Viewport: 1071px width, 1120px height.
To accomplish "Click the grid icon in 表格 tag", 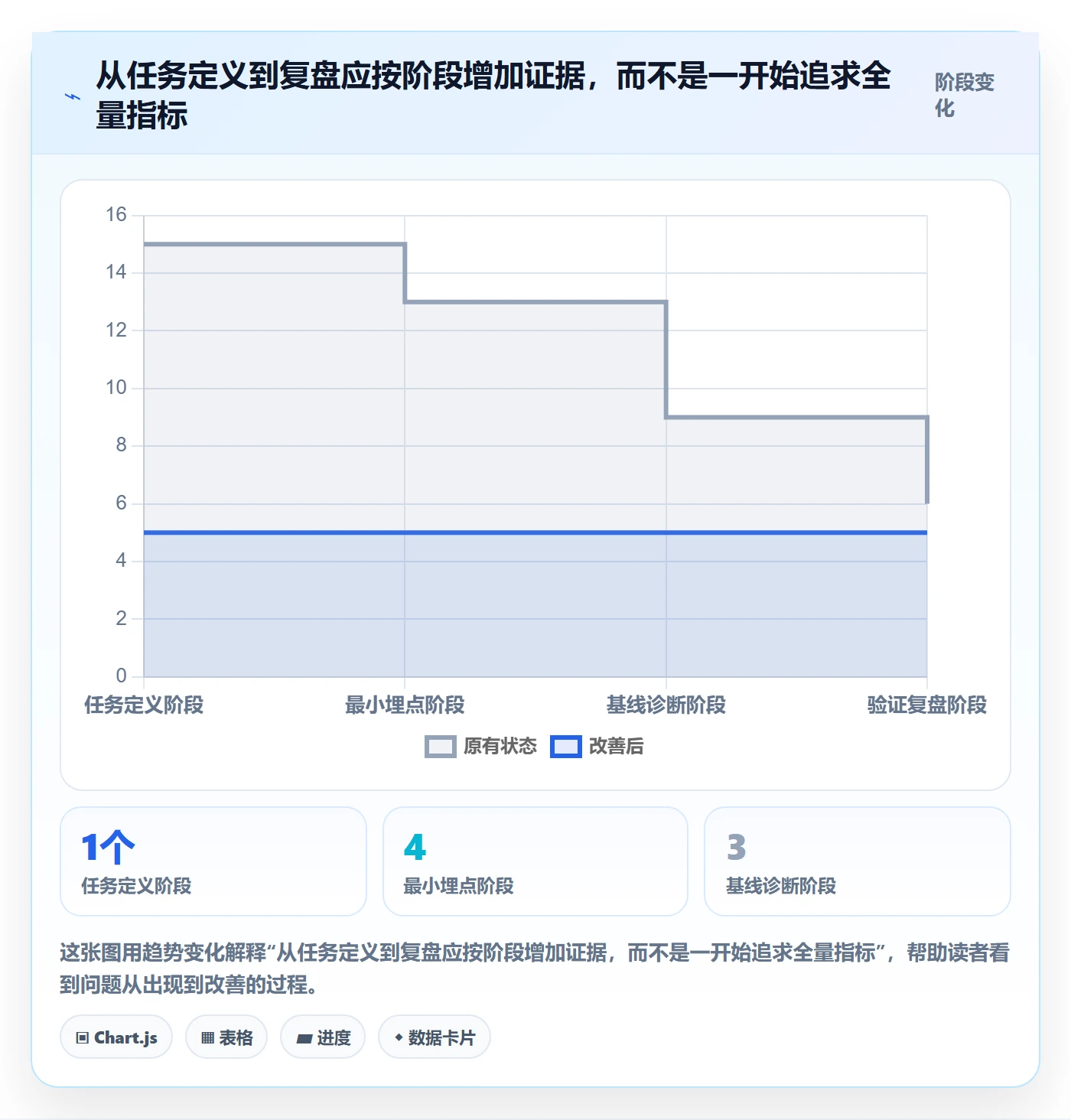I will coord(207,1038).
